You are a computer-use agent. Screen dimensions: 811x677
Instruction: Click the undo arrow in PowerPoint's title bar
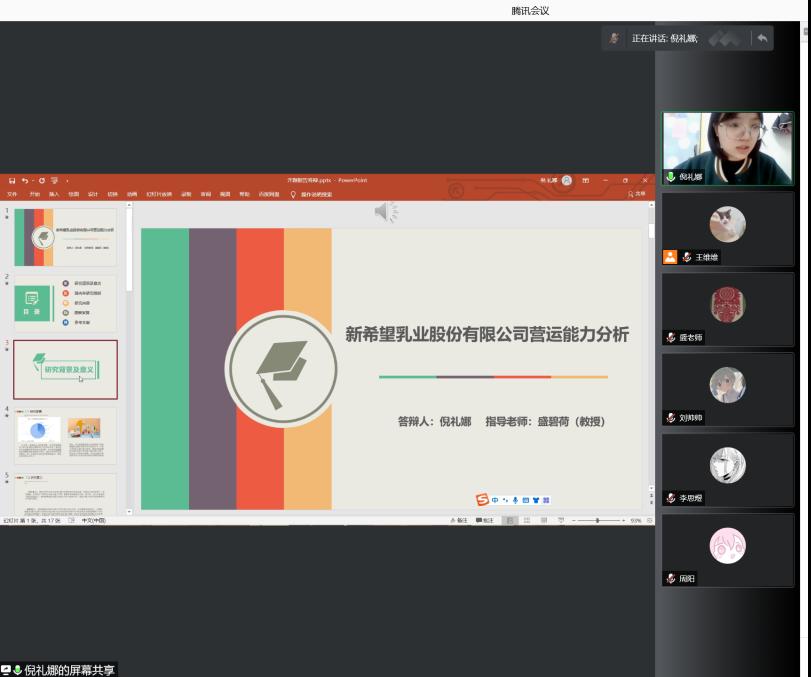[x=24, y=180]
